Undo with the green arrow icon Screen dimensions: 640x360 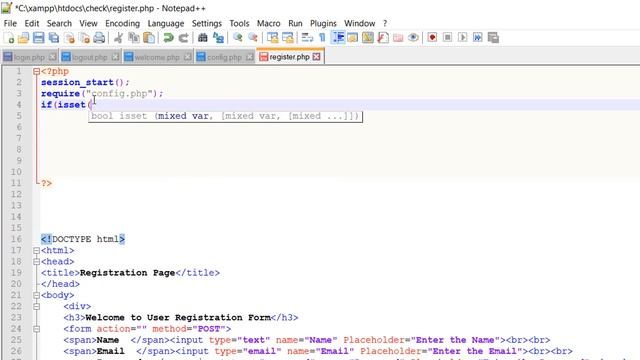[x=168, y=38]
